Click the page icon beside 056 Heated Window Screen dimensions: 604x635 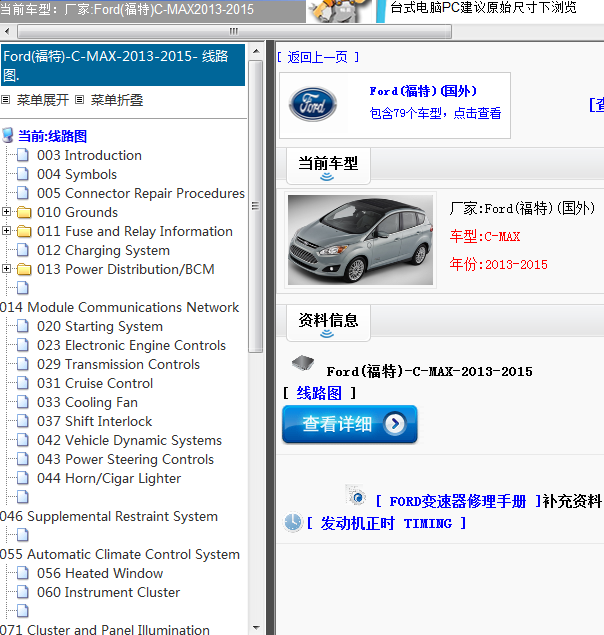point(23,573)
